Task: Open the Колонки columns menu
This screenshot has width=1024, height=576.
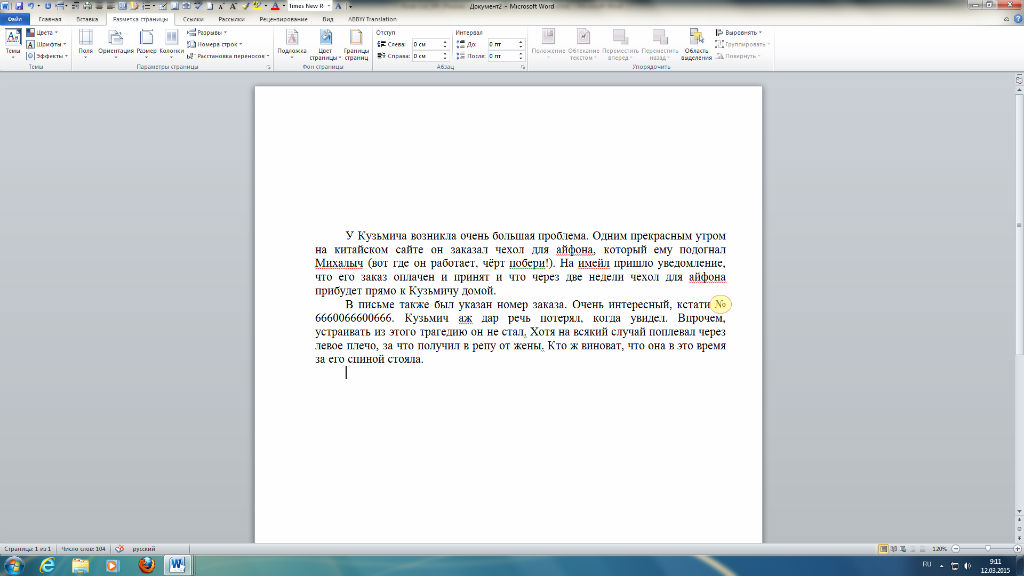Action: click(x=171, y=44)
